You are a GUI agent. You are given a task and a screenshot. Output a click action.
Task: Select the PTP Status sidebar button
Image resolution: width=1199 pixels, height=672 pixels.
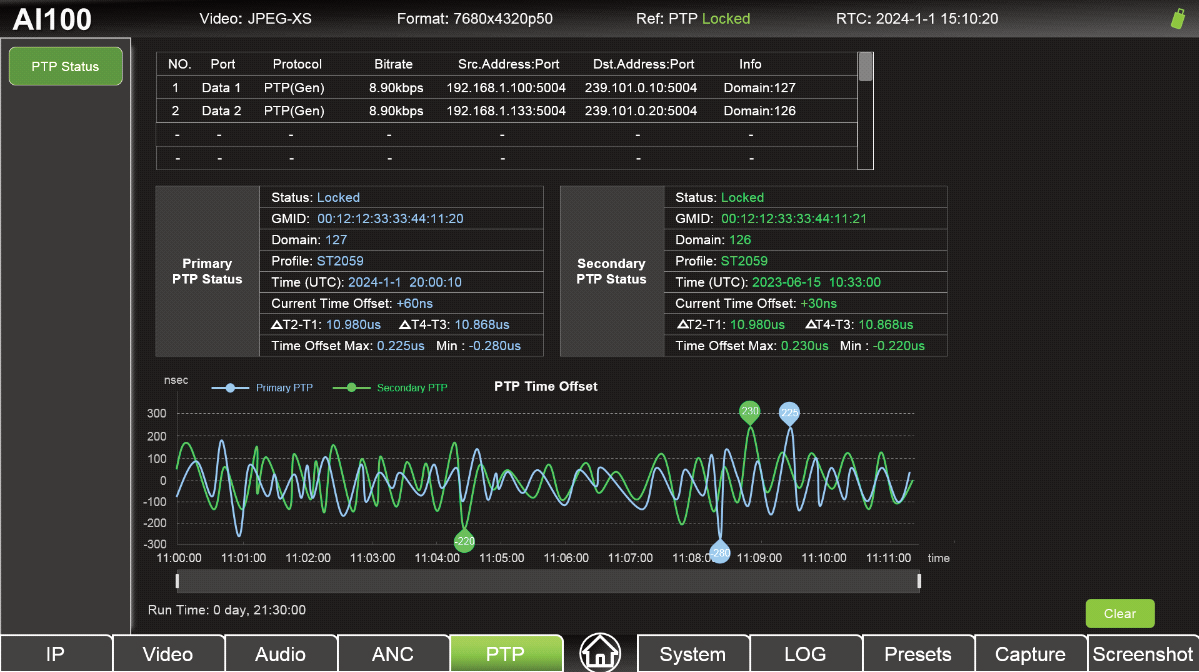(x=65, y=67)
